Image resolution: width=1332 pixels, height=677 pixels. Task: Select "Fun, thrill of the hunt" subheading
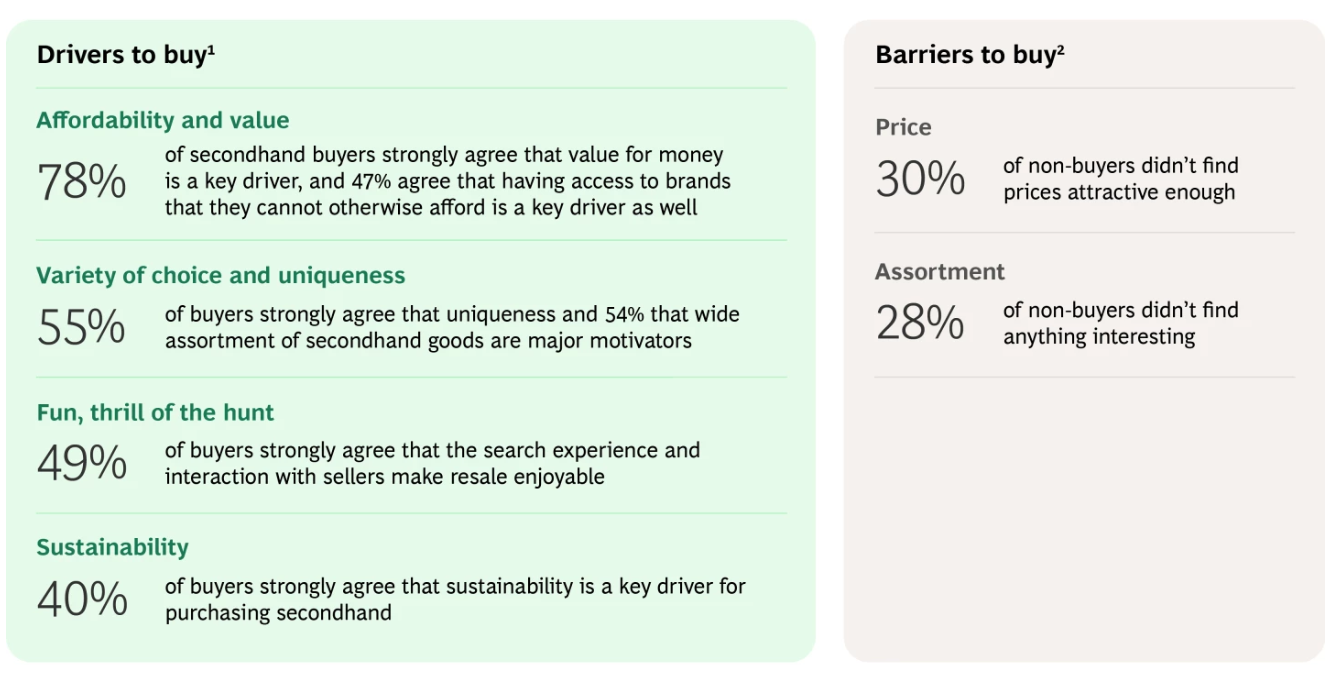[x=155, y=413]
